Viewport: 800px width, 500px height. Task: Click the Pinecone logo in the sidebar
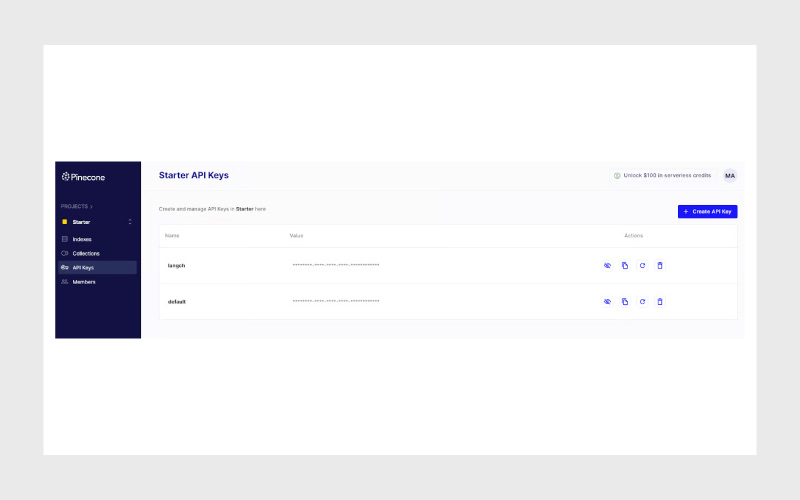(83, 177)
